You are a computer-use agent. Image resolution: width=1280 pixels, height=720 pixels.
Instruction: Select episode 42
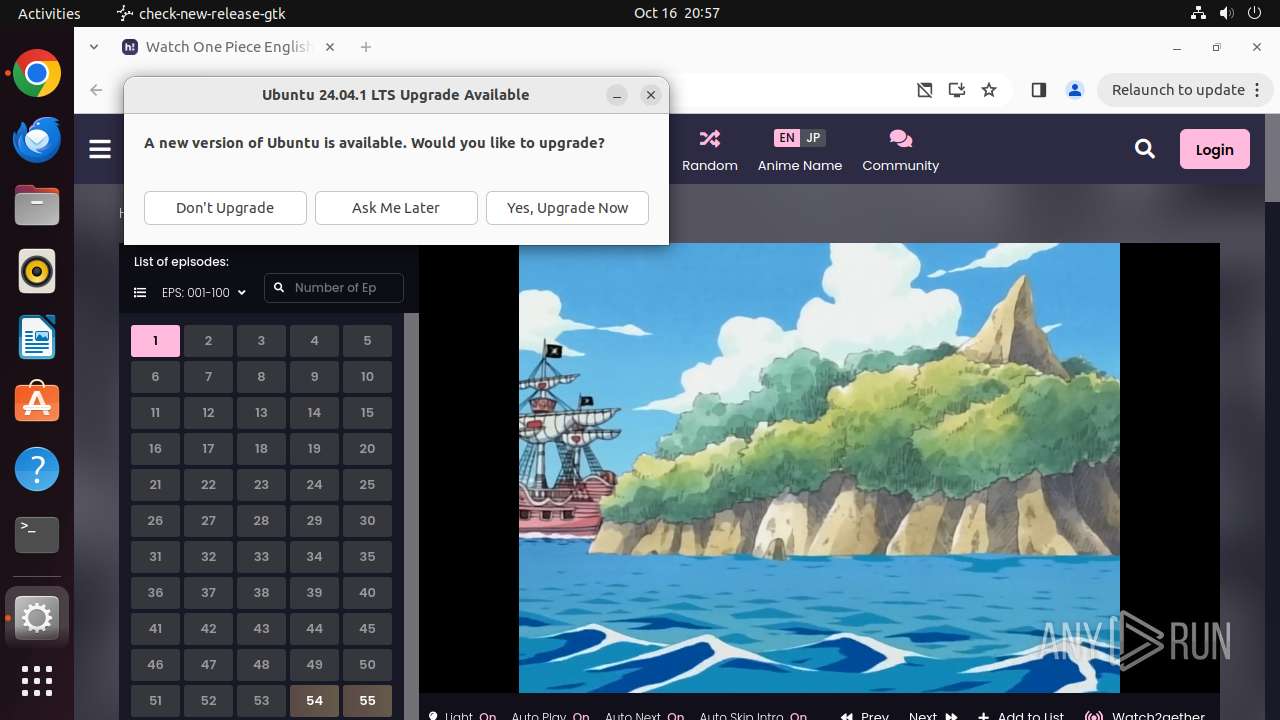click(208, 629)
